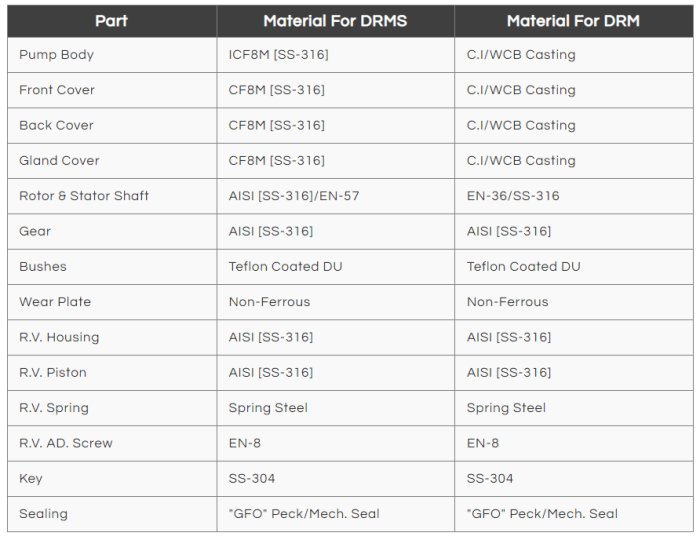Select the "R.V. Piston" part cell
Screen dimensions: 700x540
53,372
